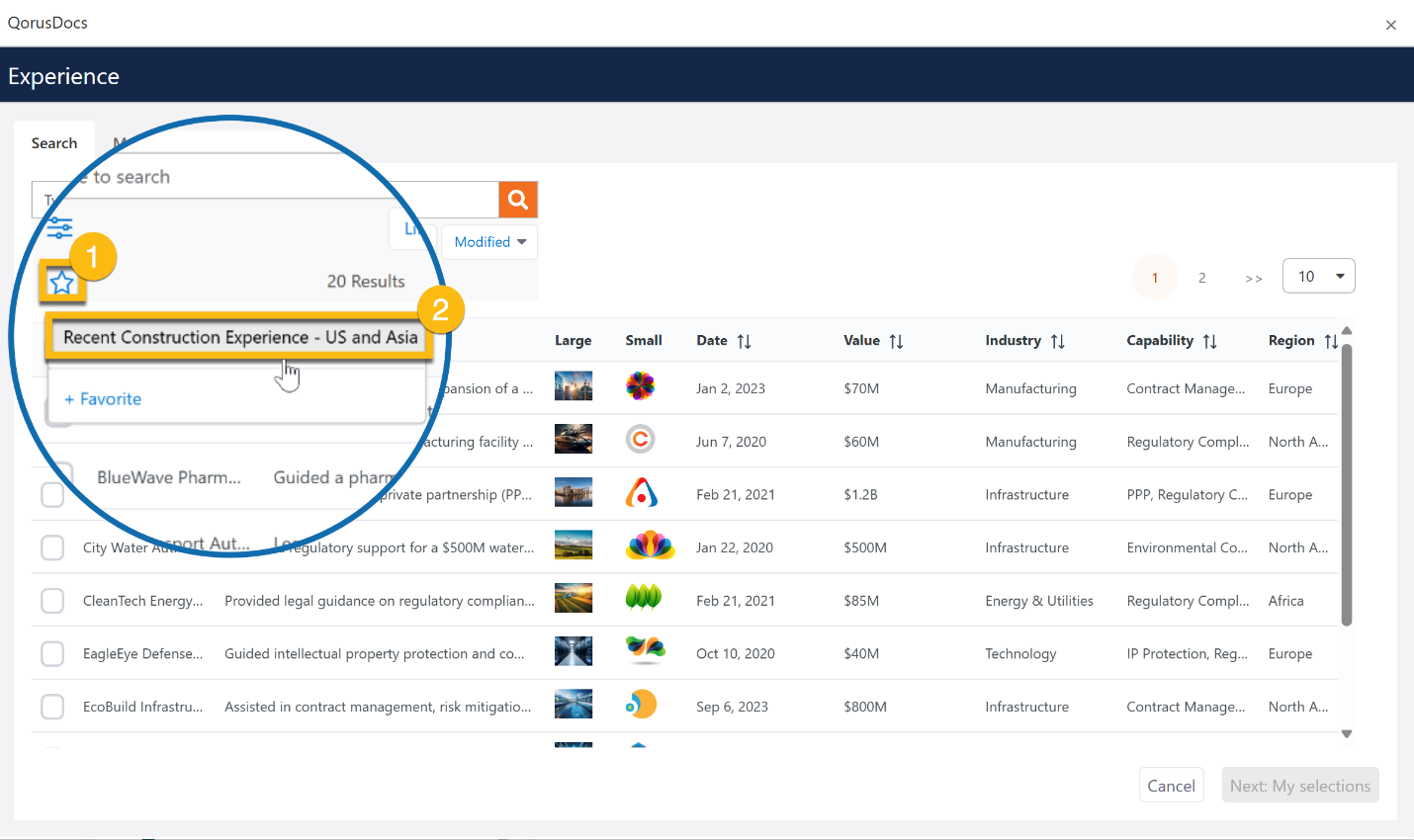Click the CleanTech Energy name cell
The image size is (1414, 840).
(143, 601)
